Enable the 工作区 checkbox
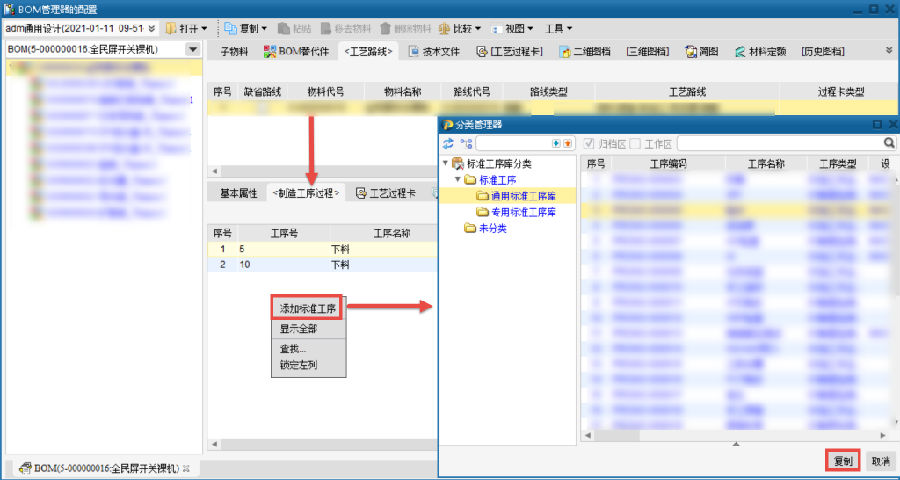900x480 pixels. tap(635, 143)
